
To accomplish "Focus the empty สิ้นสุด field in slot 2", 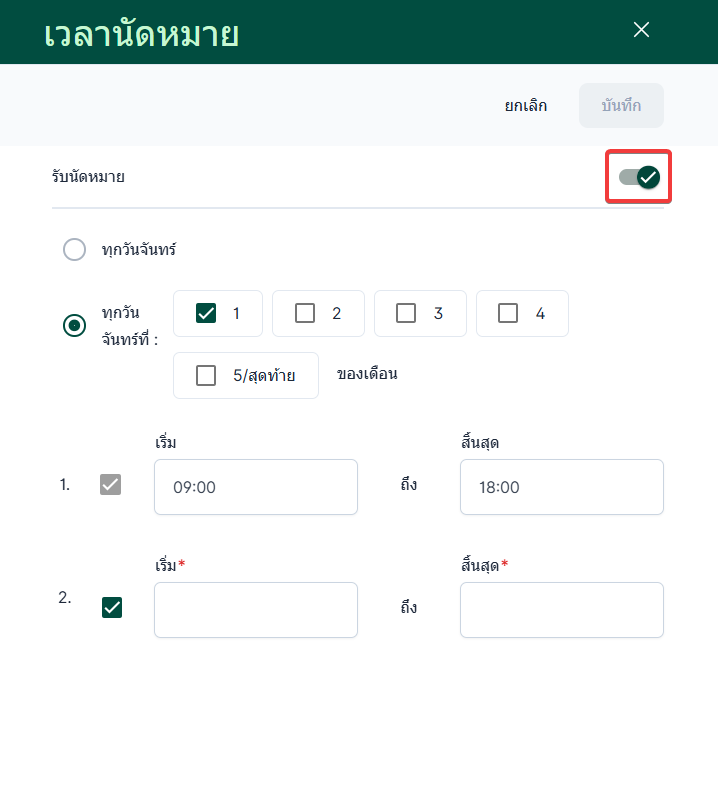I will 561,610.
